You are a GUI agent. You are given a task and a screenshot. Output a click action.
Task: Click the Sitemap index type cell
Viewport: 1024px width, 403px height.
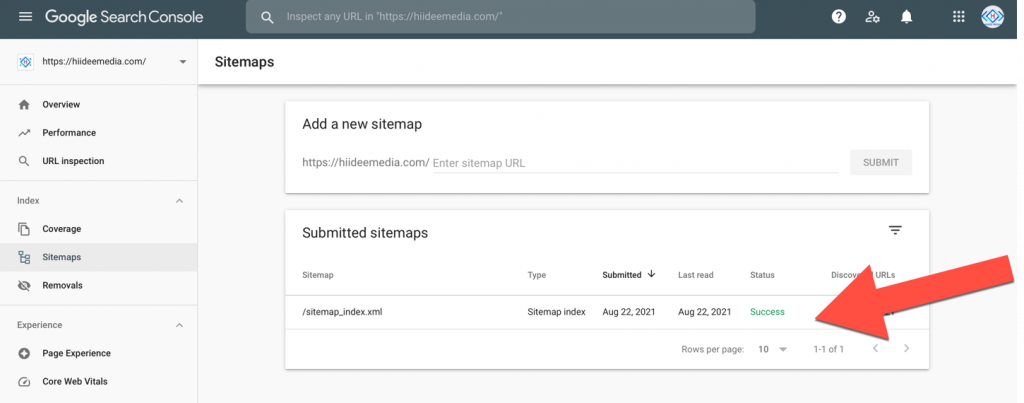pyautogui.click(x=556, y=312)
